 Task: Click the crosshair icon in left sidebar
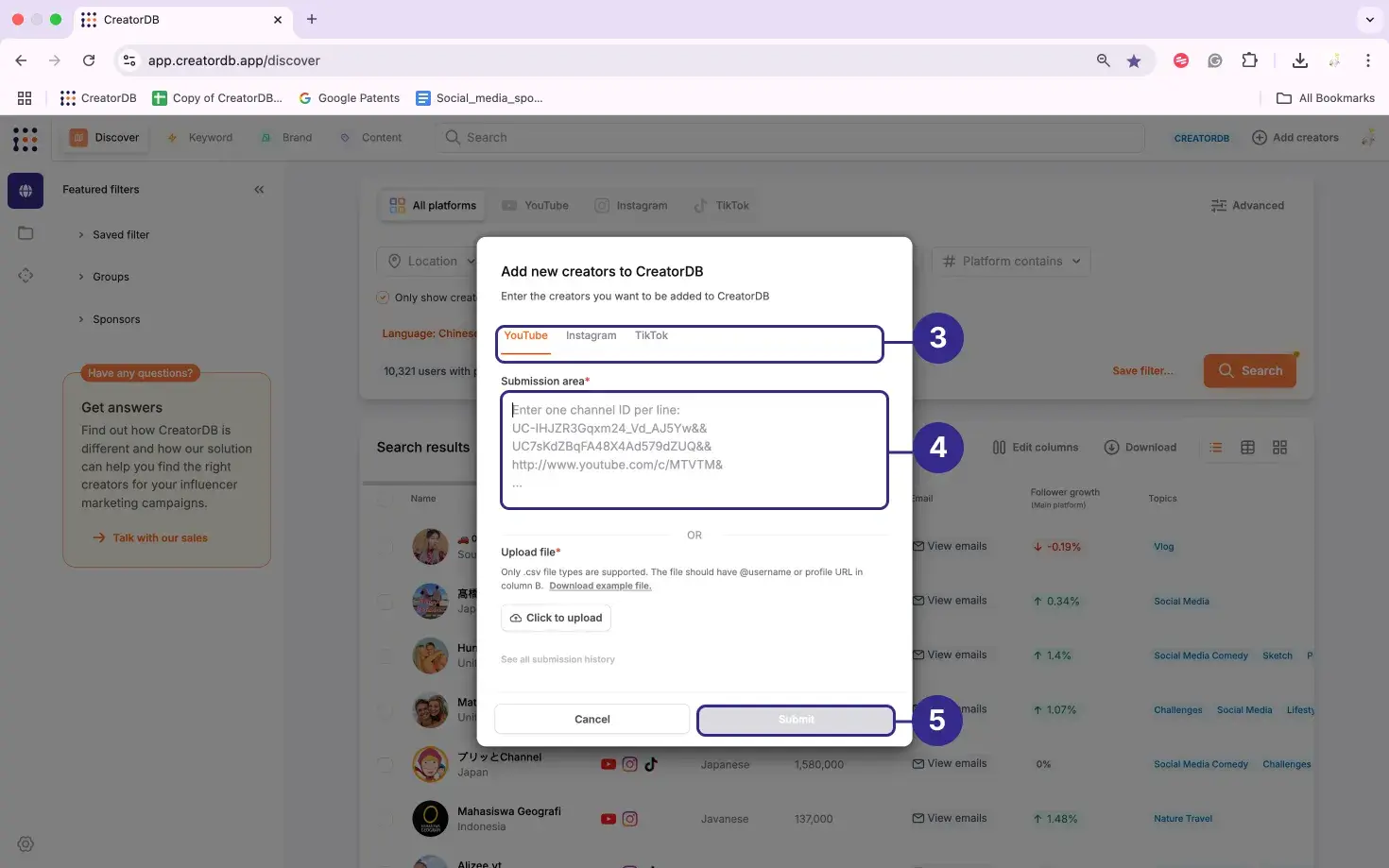[x=26, y=276]
